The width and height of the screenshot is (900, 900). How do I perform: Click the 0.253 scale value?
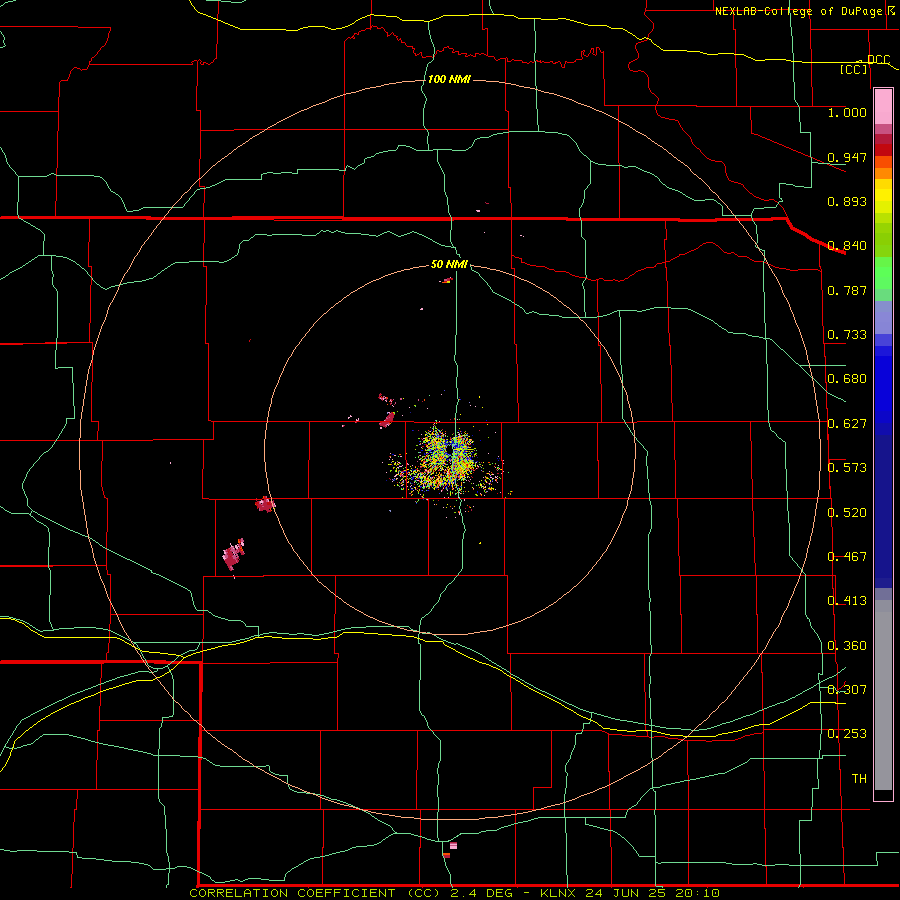(847, 734)
